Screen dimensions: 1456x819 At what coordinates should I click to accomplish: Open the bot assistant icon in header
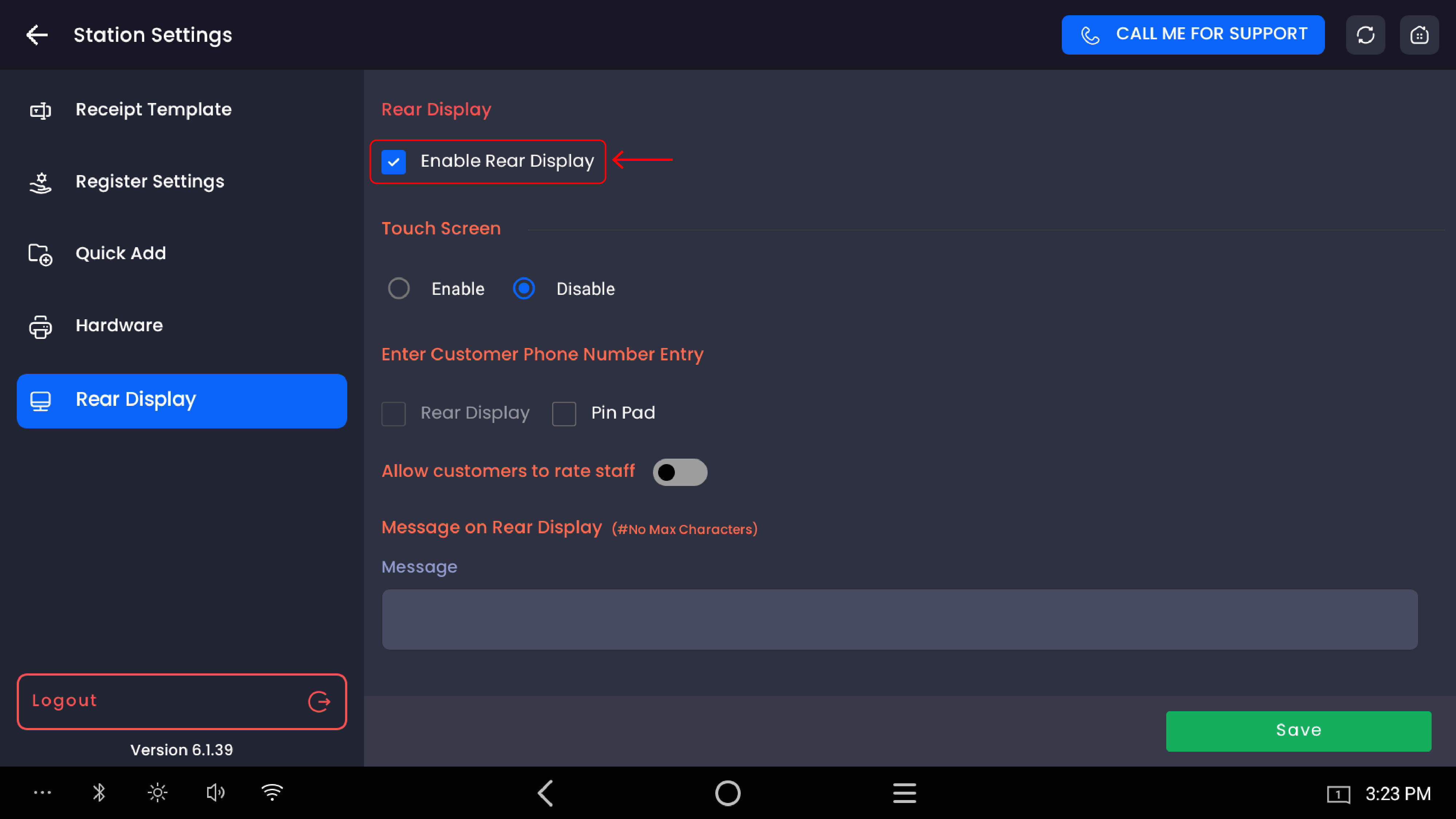1419,35
